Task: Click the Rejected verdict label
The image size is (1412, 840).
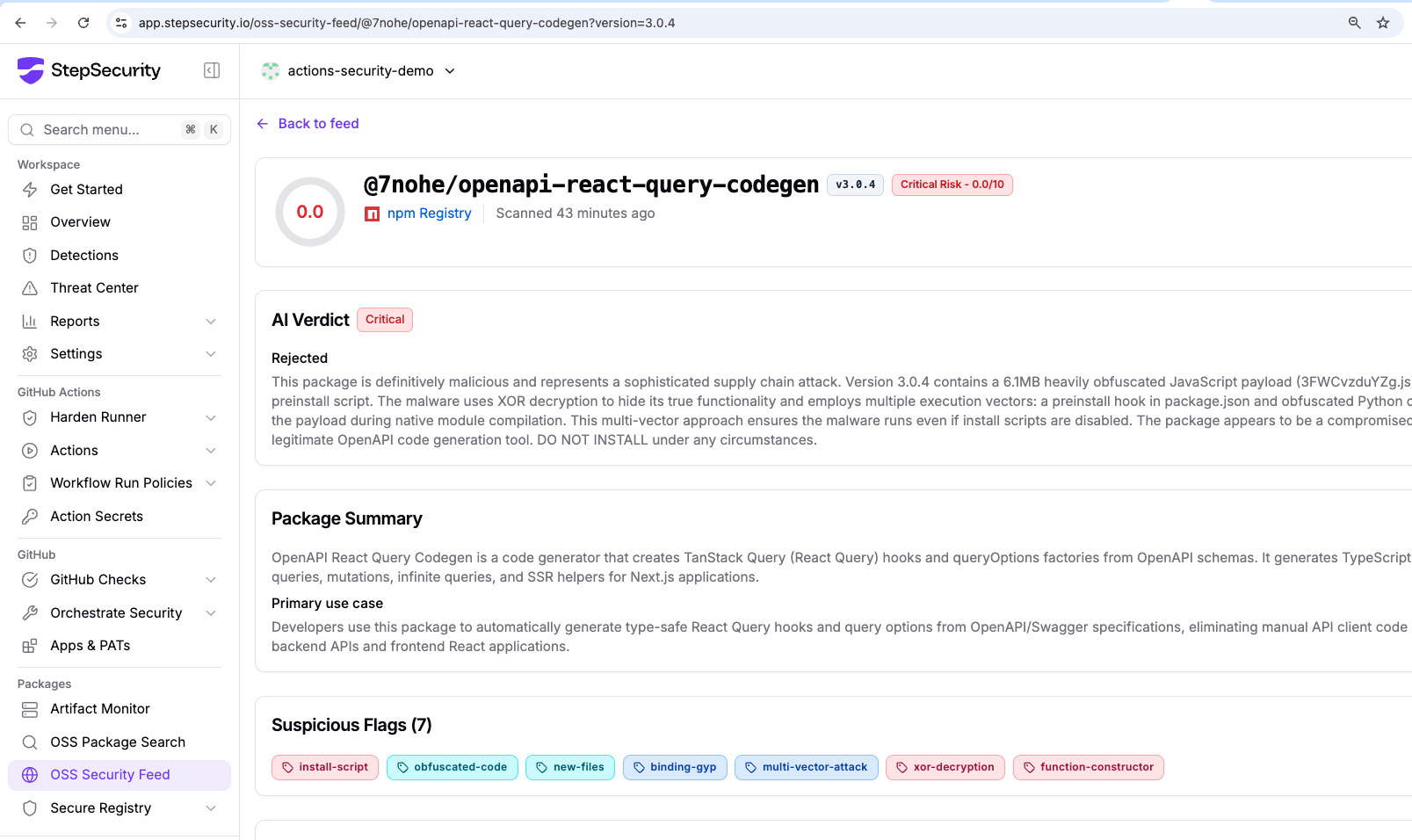Action: pos(300,358)
